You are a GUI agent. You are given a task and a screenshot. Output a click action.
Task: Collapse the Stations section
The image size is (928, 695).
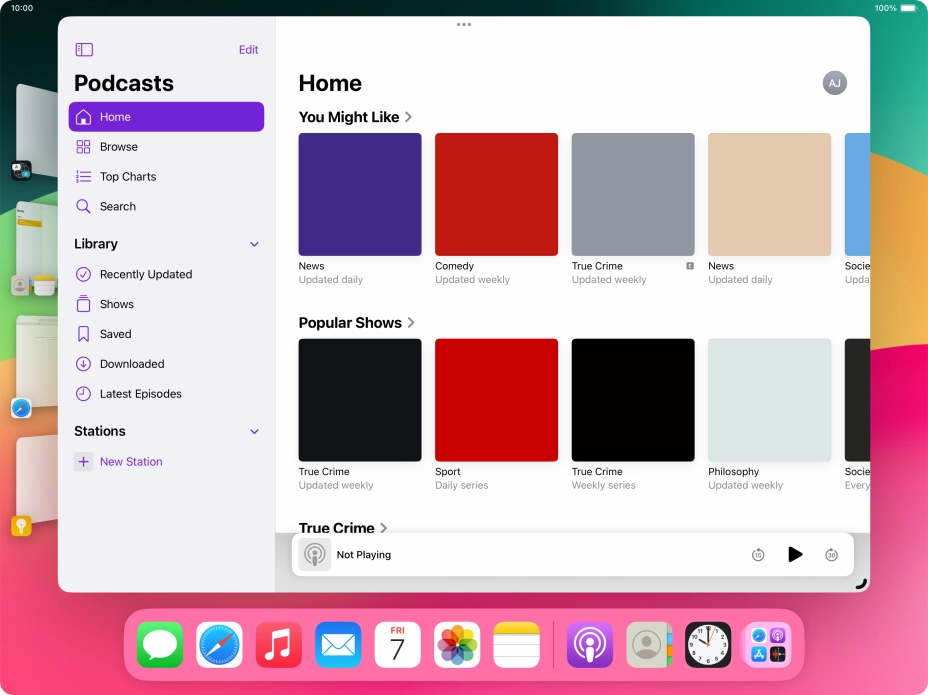coord(255,431)
